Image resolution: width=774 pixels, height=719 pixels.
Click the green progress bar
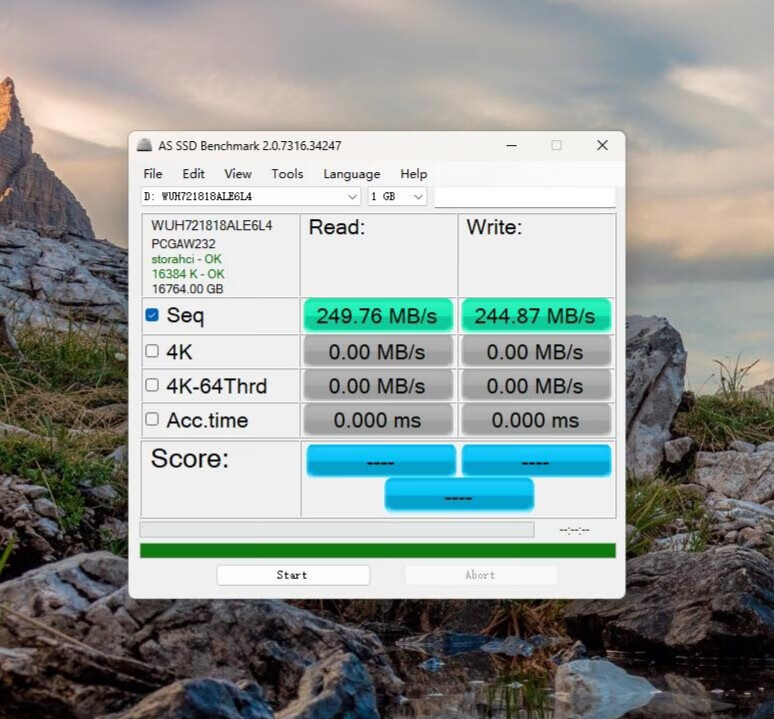click(378, 551)
